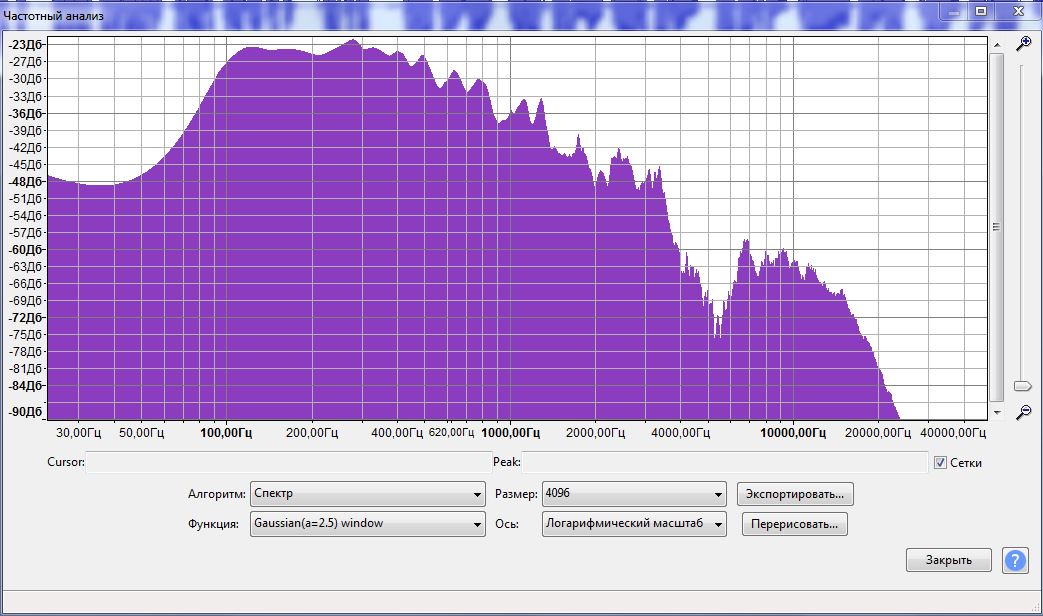The height and width of the screenshot is (616, 1043).
Task: Open the Алгоритм dropdown showing Спектр
Action: coord(368,494)
